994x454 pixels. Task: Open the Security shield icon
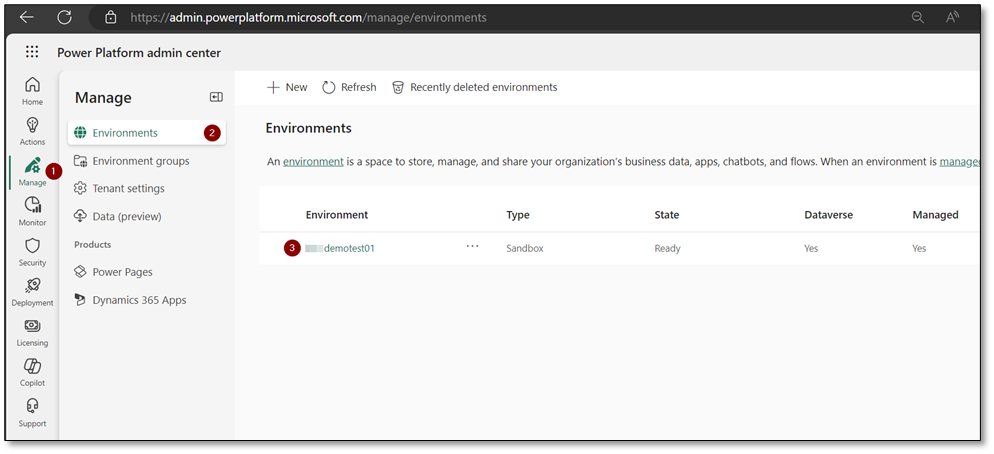point(32,251)
